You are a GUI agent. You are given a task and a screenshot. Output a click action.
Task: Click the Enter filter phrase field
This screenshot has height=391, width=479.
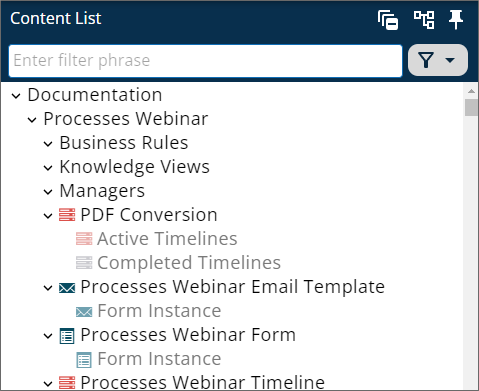[x=205, y=61]
